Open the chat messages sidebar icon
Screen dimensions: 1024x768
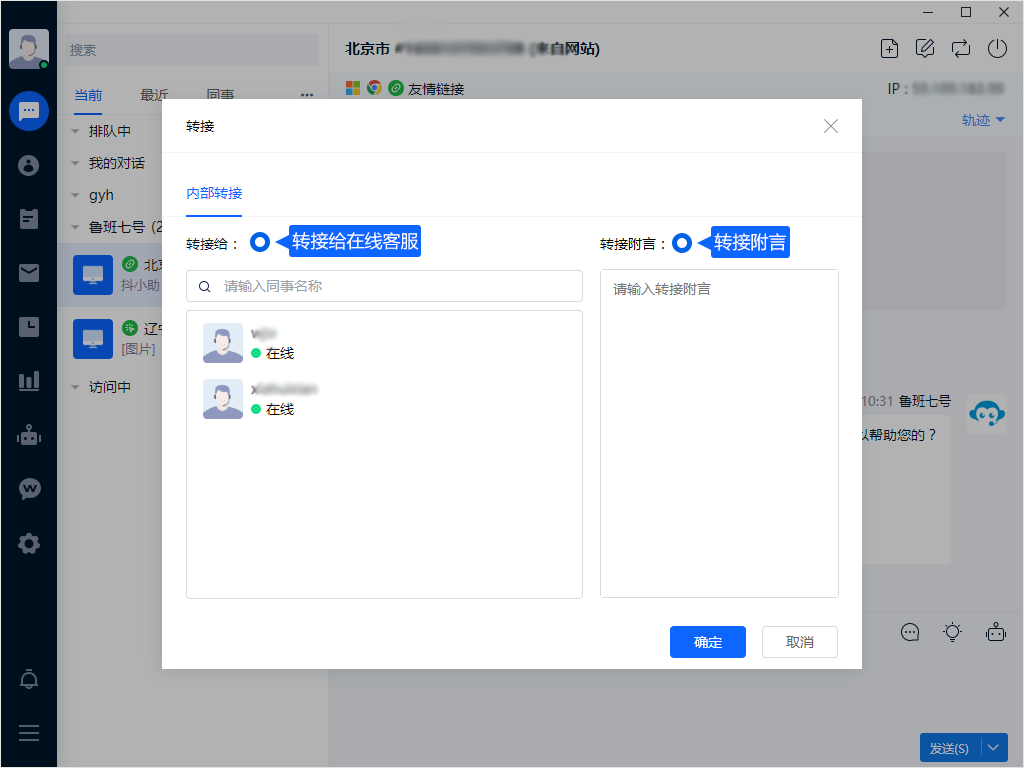tap(29, 111)
